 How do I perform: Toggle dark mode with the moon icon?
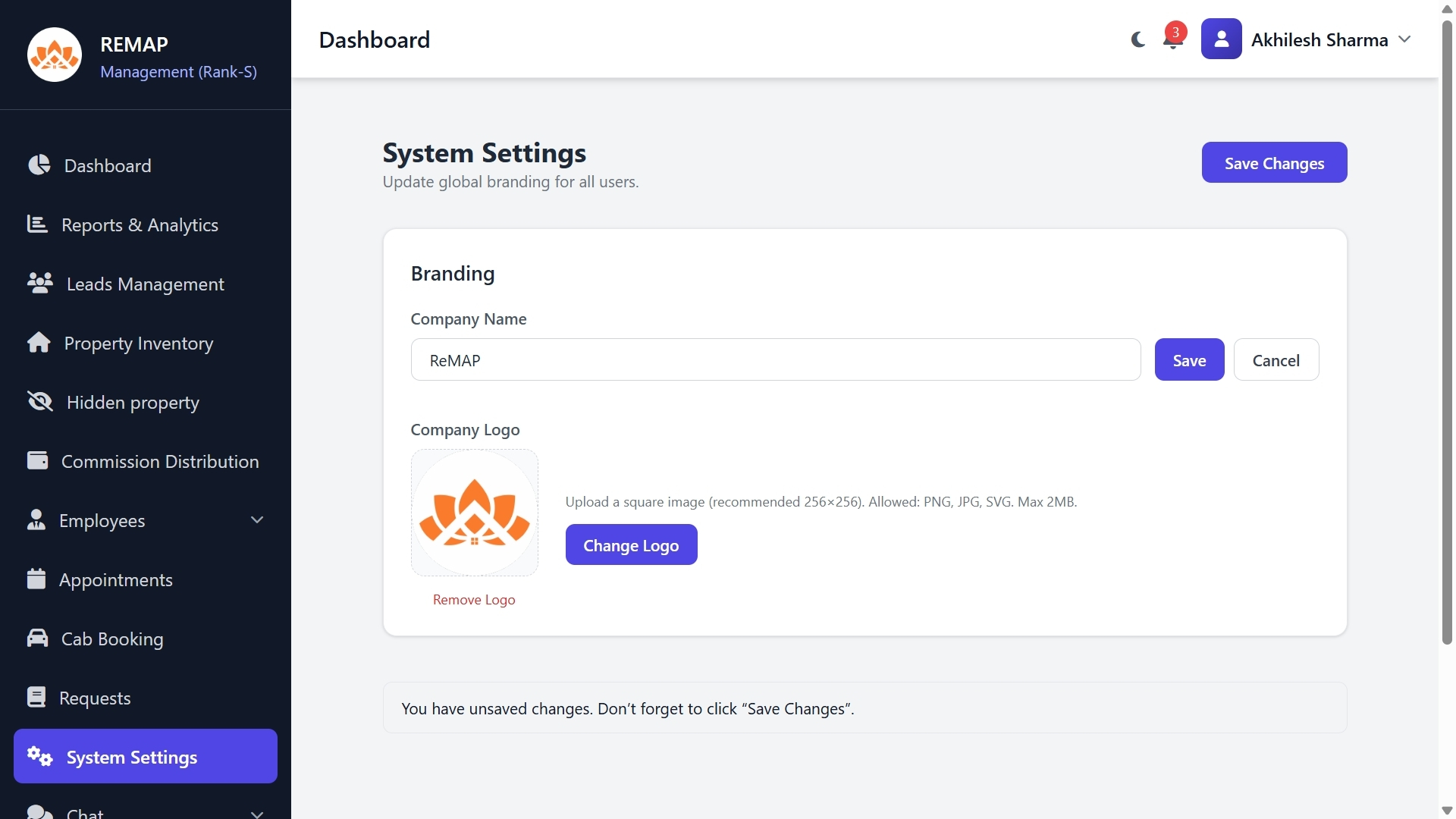(1137, 39)
